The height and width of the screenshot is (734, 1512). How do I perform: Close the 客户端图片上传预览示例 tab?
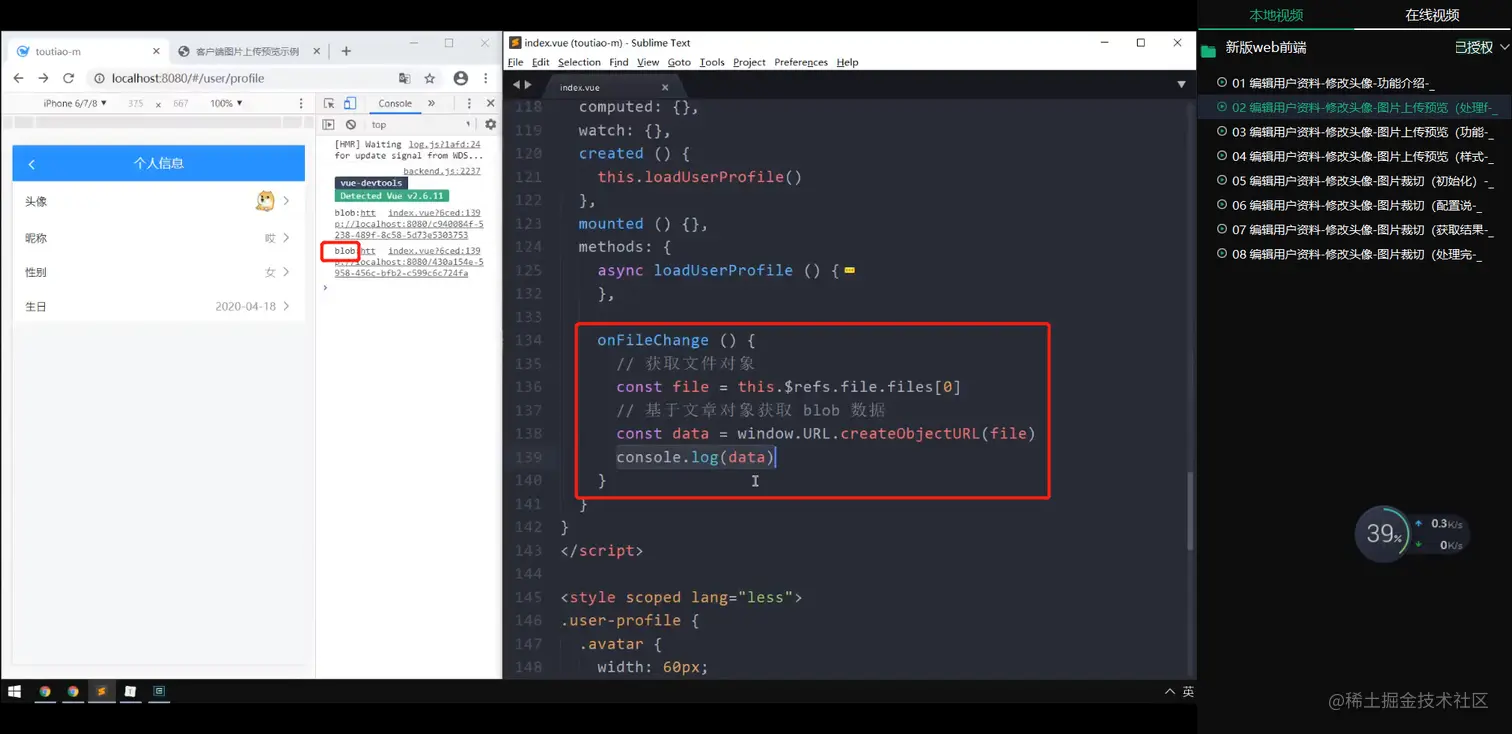click(318, 51)
